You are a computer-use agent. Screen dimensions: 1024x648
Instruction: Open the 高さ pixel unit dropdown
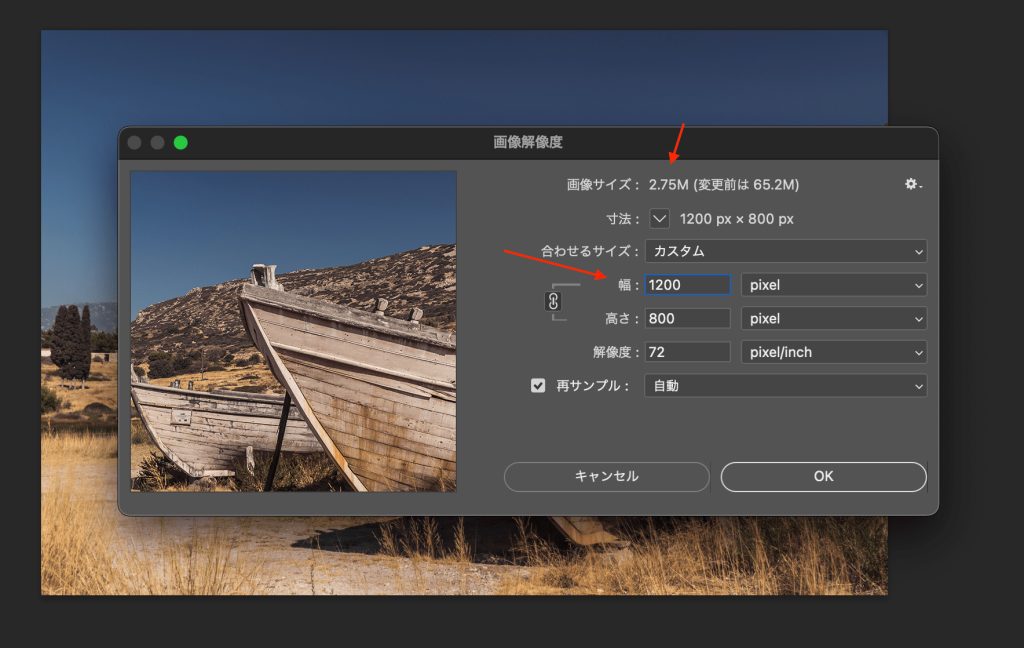click(834, 319)
